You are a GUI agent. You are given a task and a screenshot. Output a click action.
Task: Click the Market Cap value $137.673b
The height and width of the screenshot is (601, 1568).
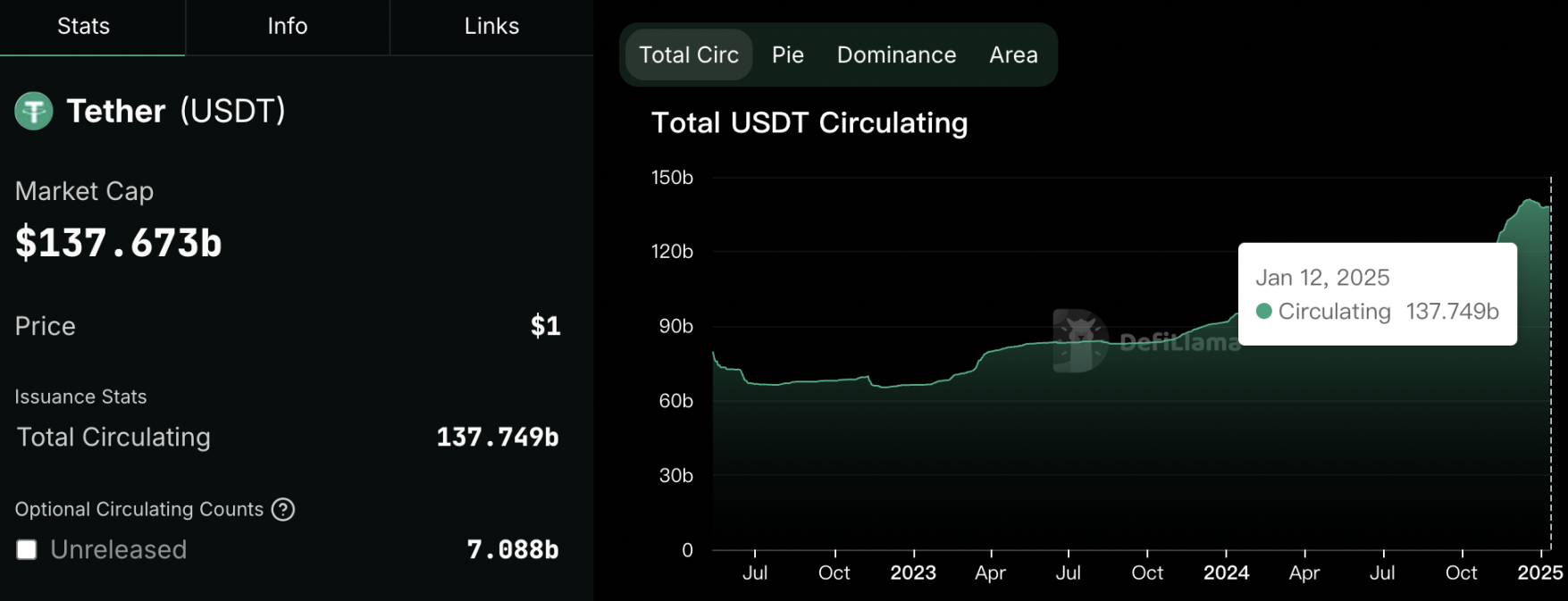[118, 243]
